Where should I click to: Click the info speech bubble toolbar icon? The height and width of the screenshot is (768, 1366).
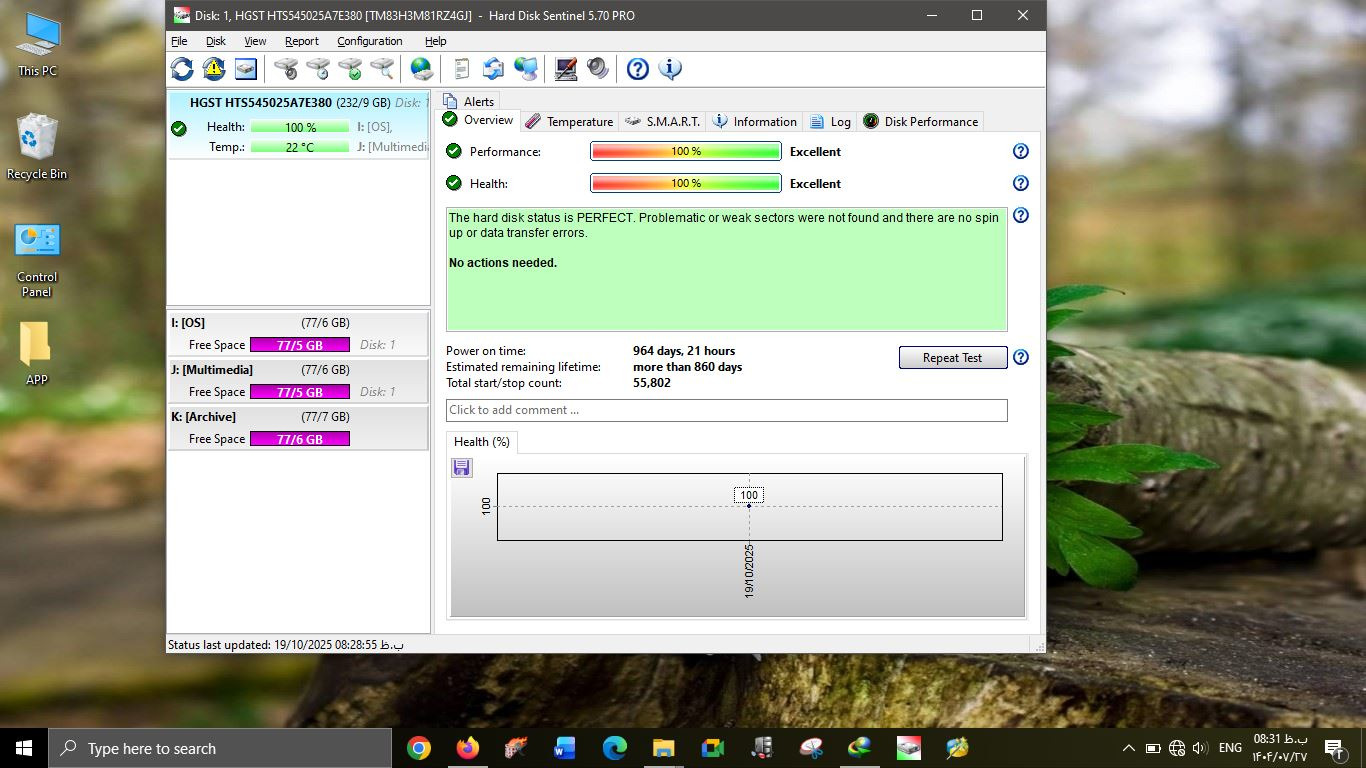670,69
